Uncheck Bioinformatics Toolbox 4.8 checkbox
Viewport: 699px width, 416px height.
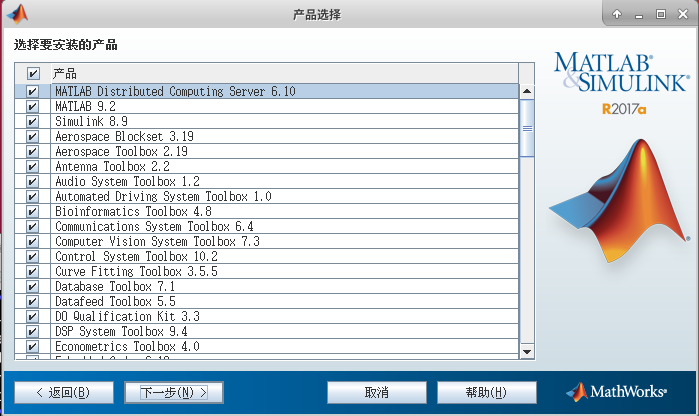32,211
